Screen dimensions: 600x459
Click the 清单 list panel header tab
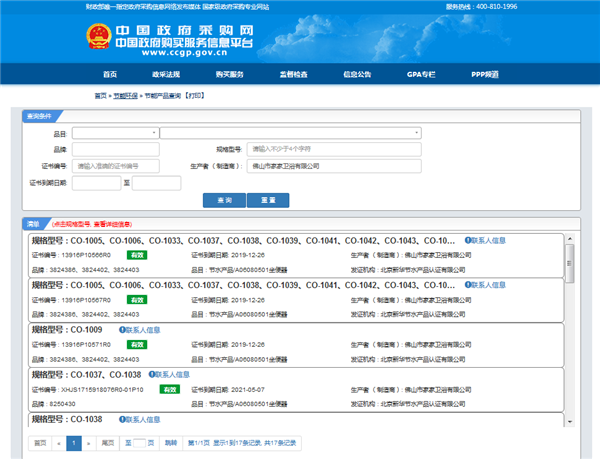click(34, 224)
